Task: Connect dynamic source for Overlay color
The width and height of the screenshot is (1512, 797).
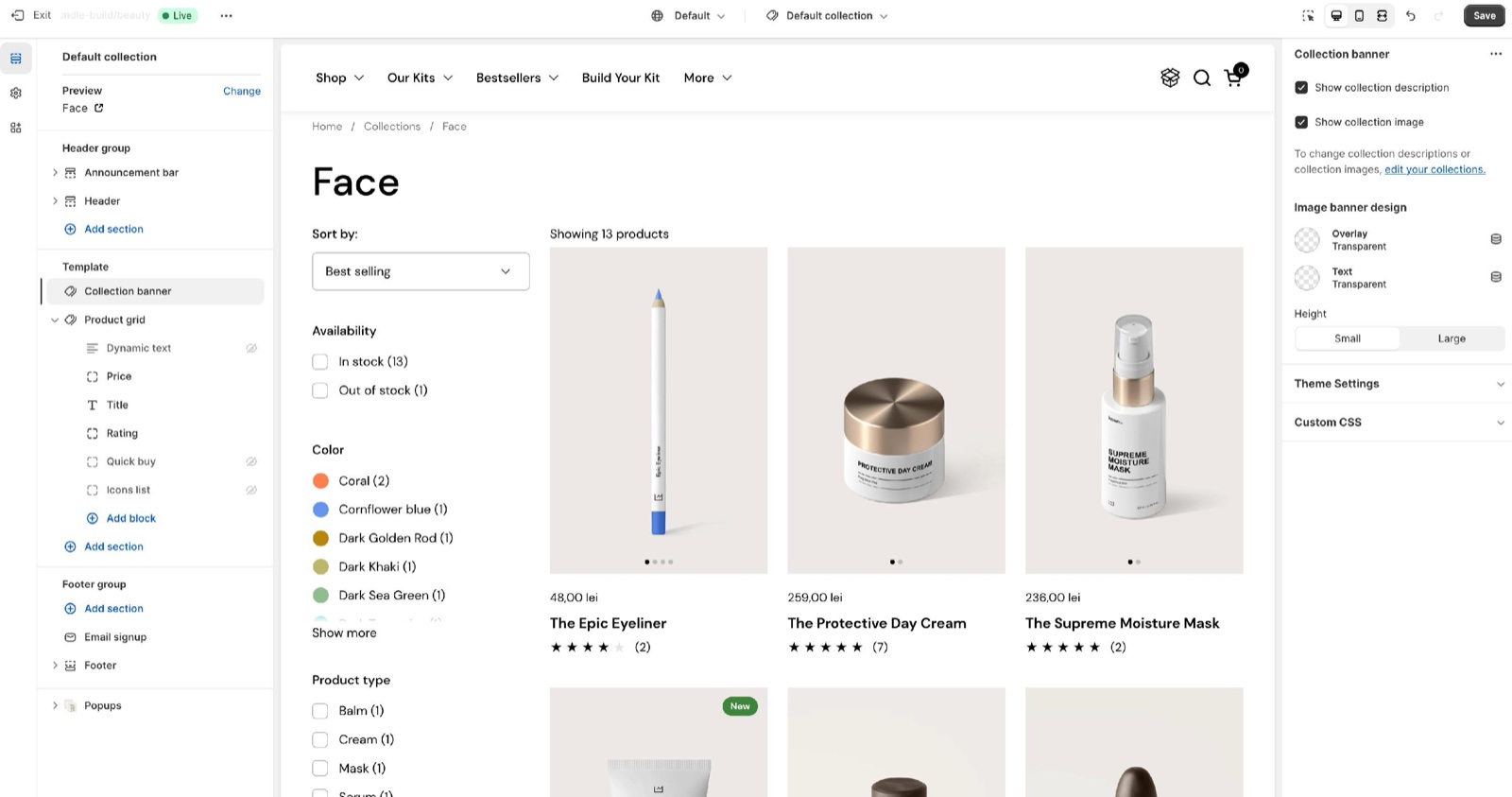Action: coord(1496,239)
